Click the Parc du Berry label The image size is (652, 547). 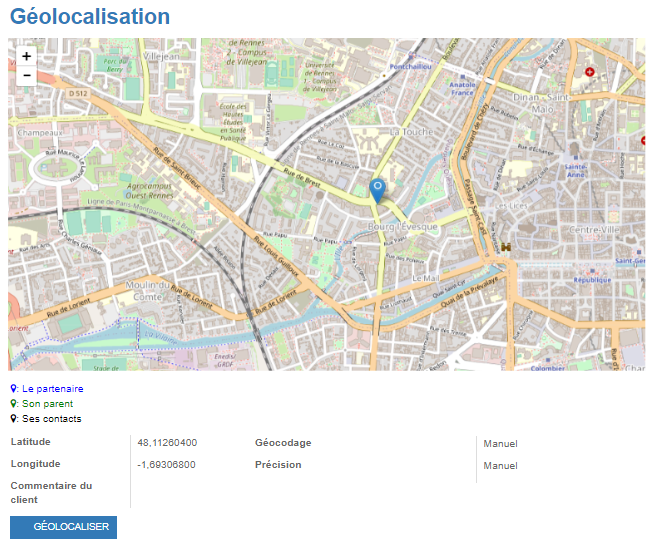(113, 65)
